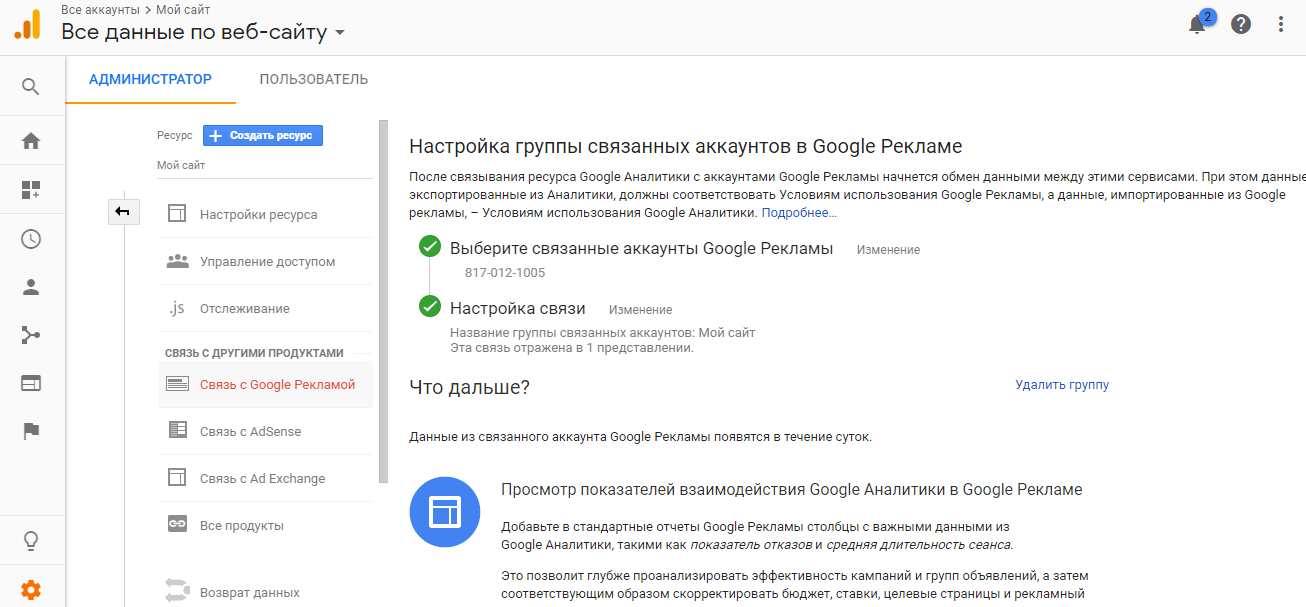The height and width of the screenshot is (607, 1306).
Task: Open Audience reports person icon
Action: click(x=31, y=287)
